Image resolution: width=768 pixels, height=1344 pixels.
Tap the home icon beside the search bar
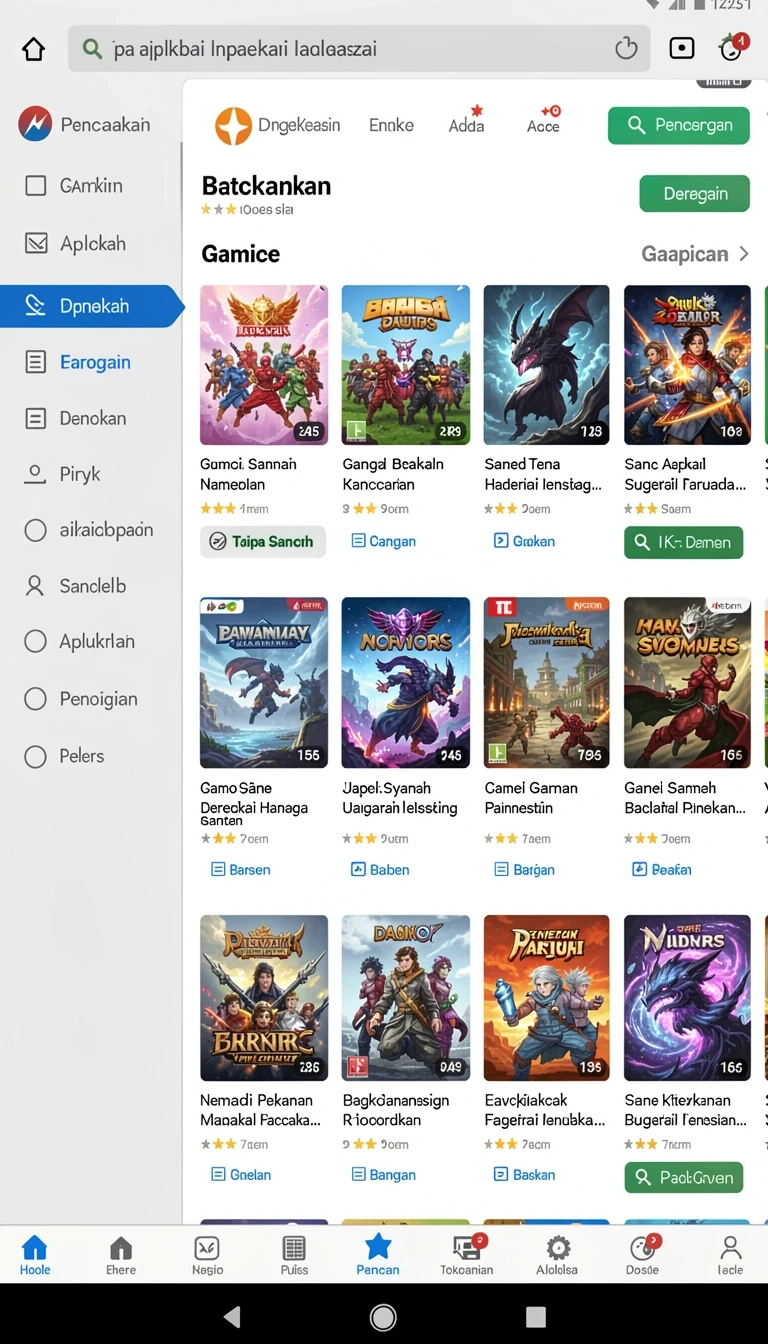pos(34,49)
